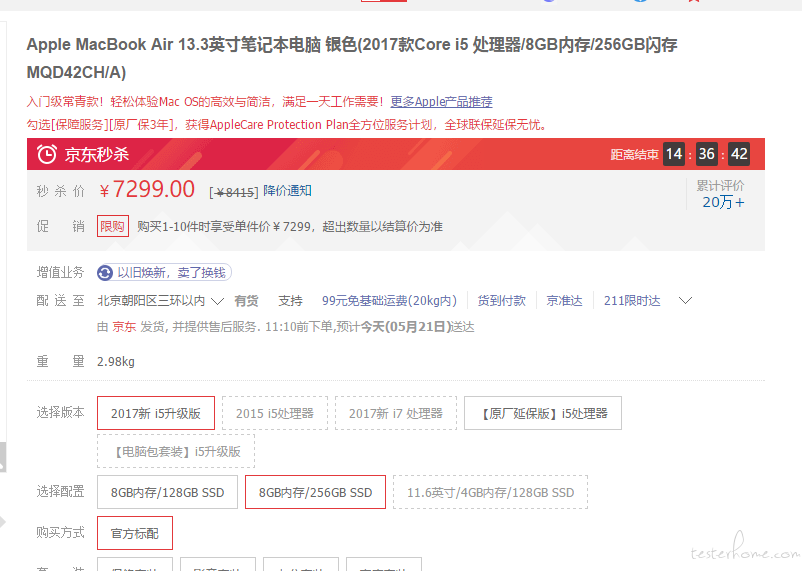802x571 pixels.
Task: Select version 2017新 i5升级版
Action: point(156,413)
